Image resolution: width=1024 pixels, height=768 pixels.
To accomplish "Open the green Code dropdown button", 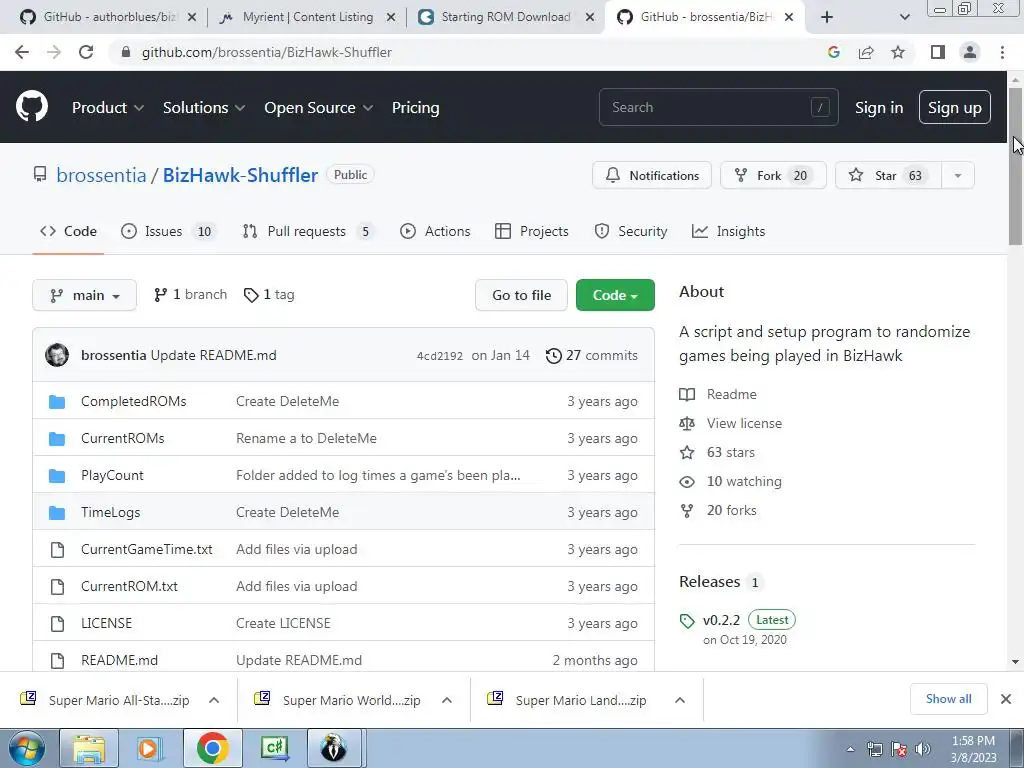I will [x=615, y=295].
